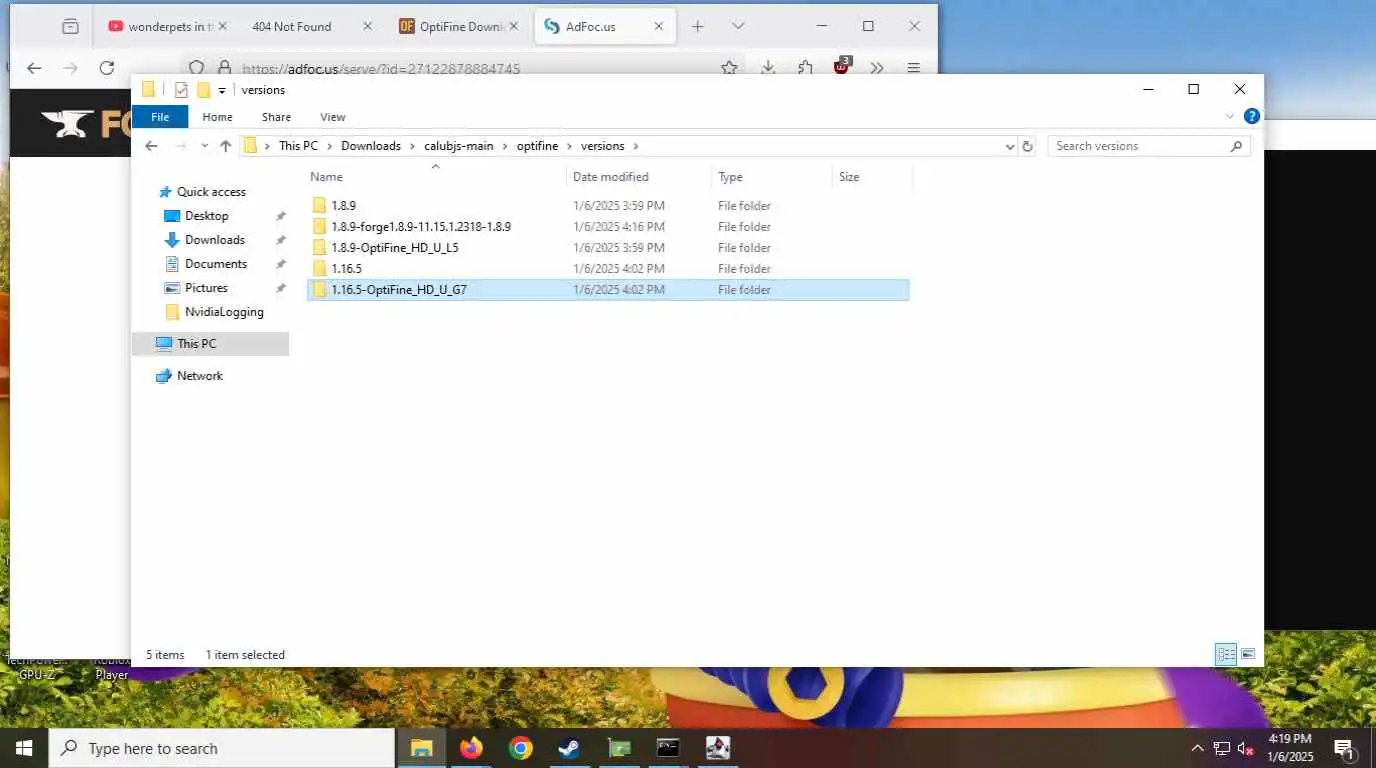Open Network in navigation pane
Screen dimensions: 1376x768
click(199, 376)
